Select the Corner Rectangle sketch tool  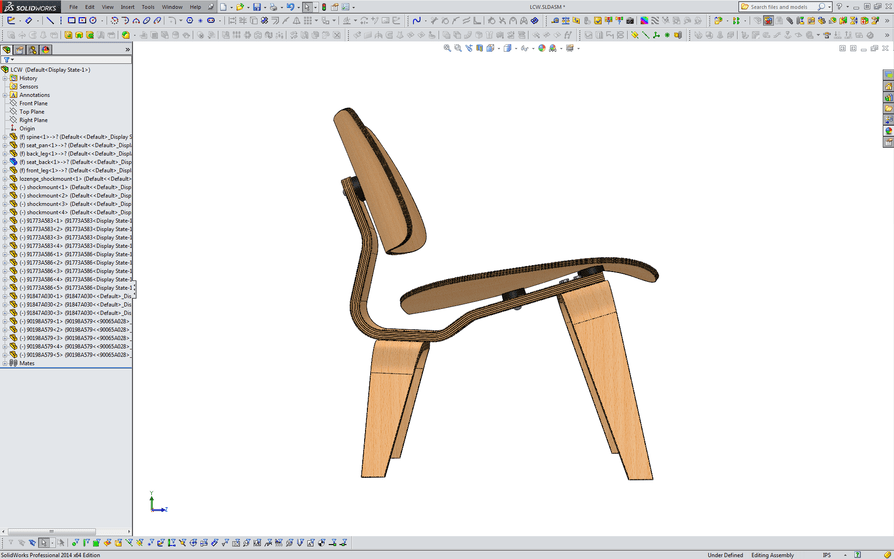pyautogui.click(x=71, y=21)
